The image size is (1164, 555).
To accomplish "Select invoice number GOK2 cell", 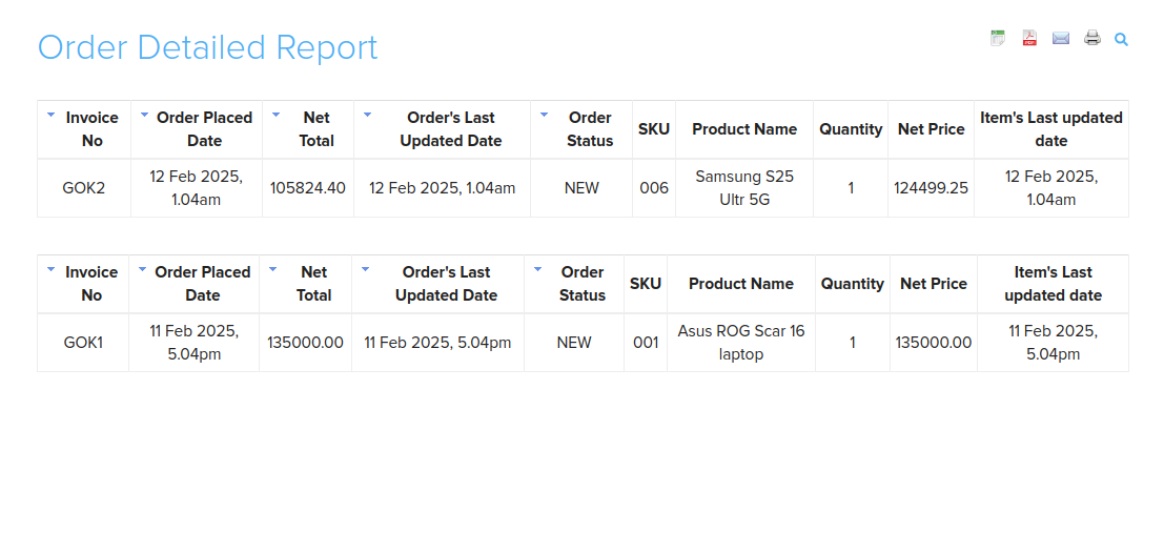I will coord(84,188).
